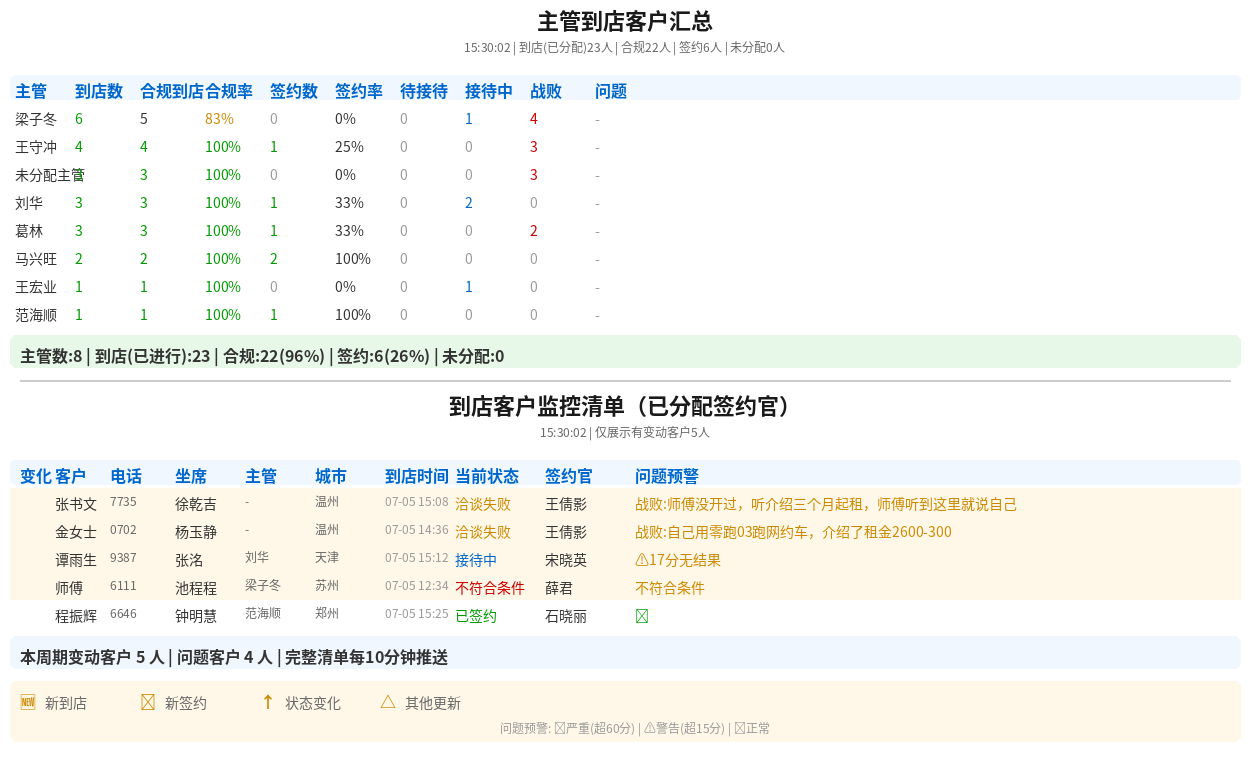Click the 马兴旺 supervisor name
1250x784 pixels.
36,259
